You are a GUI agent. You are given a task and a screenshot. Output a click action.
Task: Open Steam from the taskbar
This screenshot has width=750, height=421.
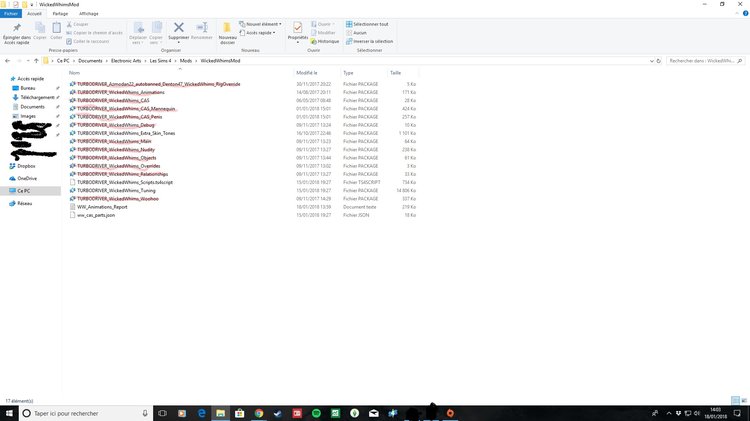[278, 413]
